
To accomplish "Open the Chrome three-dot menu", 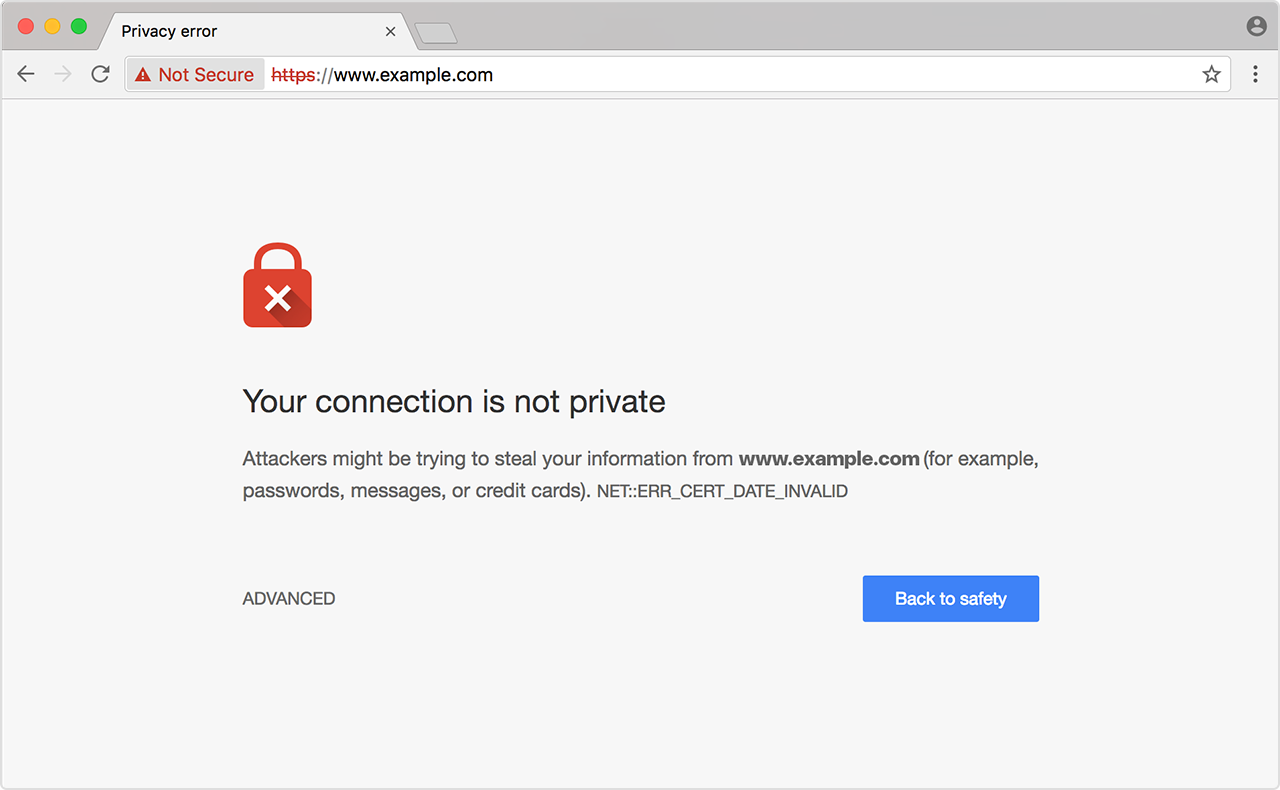I will (x=1255, y=74).
